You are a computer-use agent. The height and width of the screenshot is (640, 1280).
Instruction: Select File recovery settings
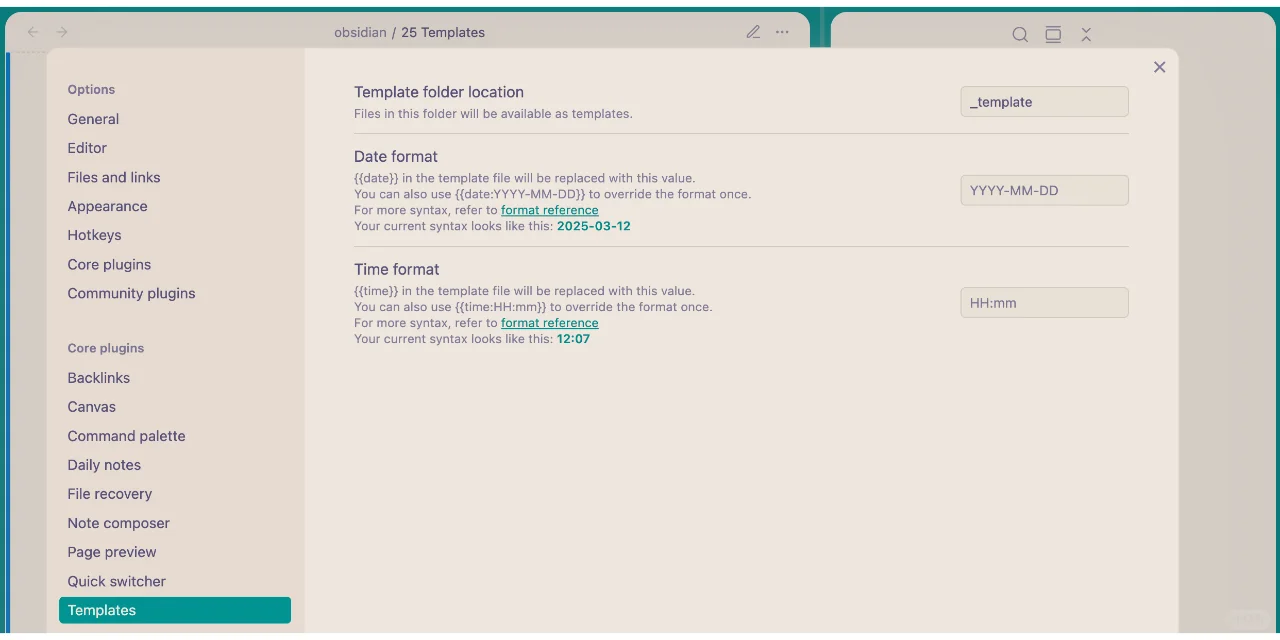coord(175,494)
